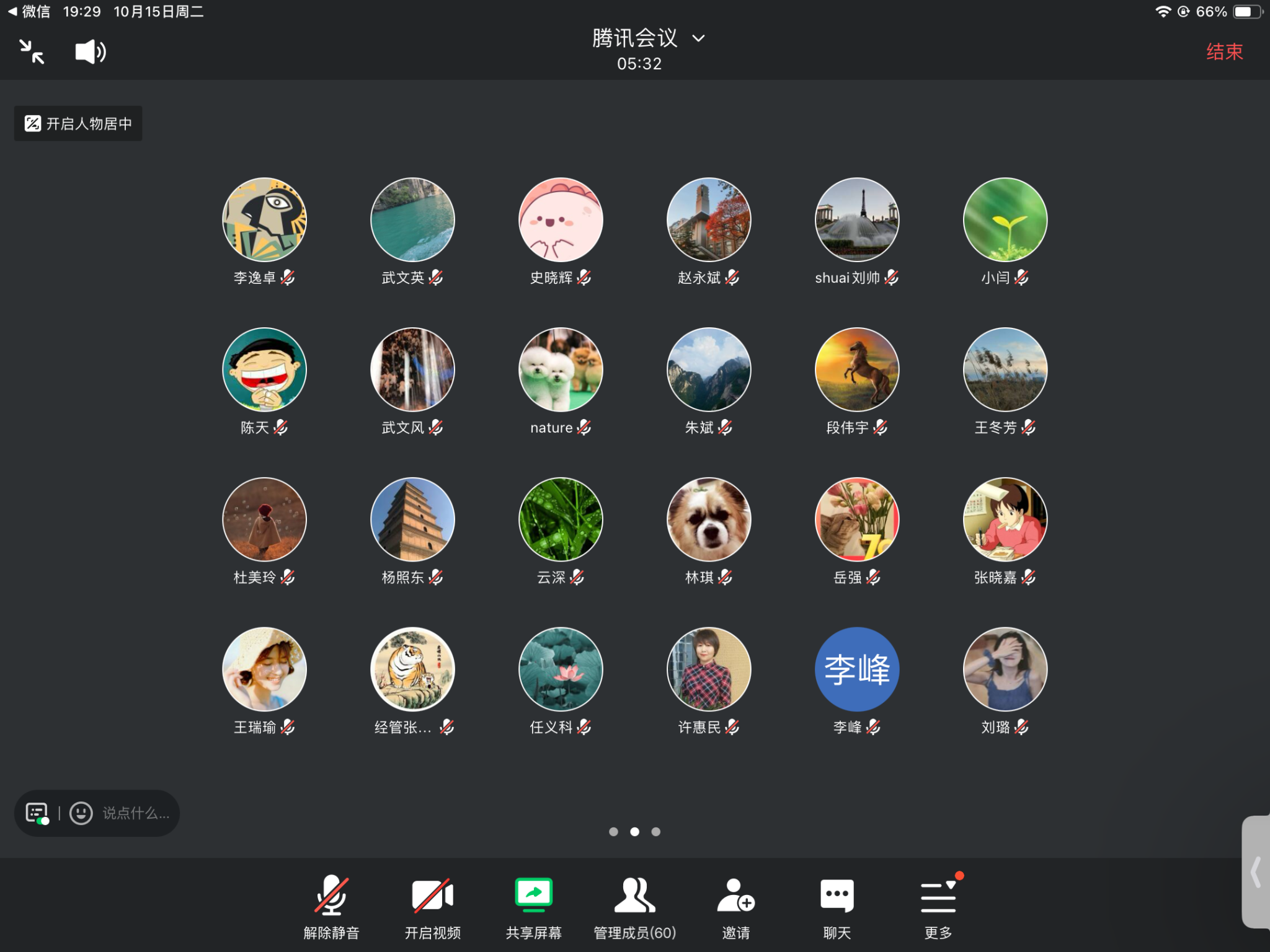
Task: Click the emoji smiley icon
Action: click(x=81, y=813)
